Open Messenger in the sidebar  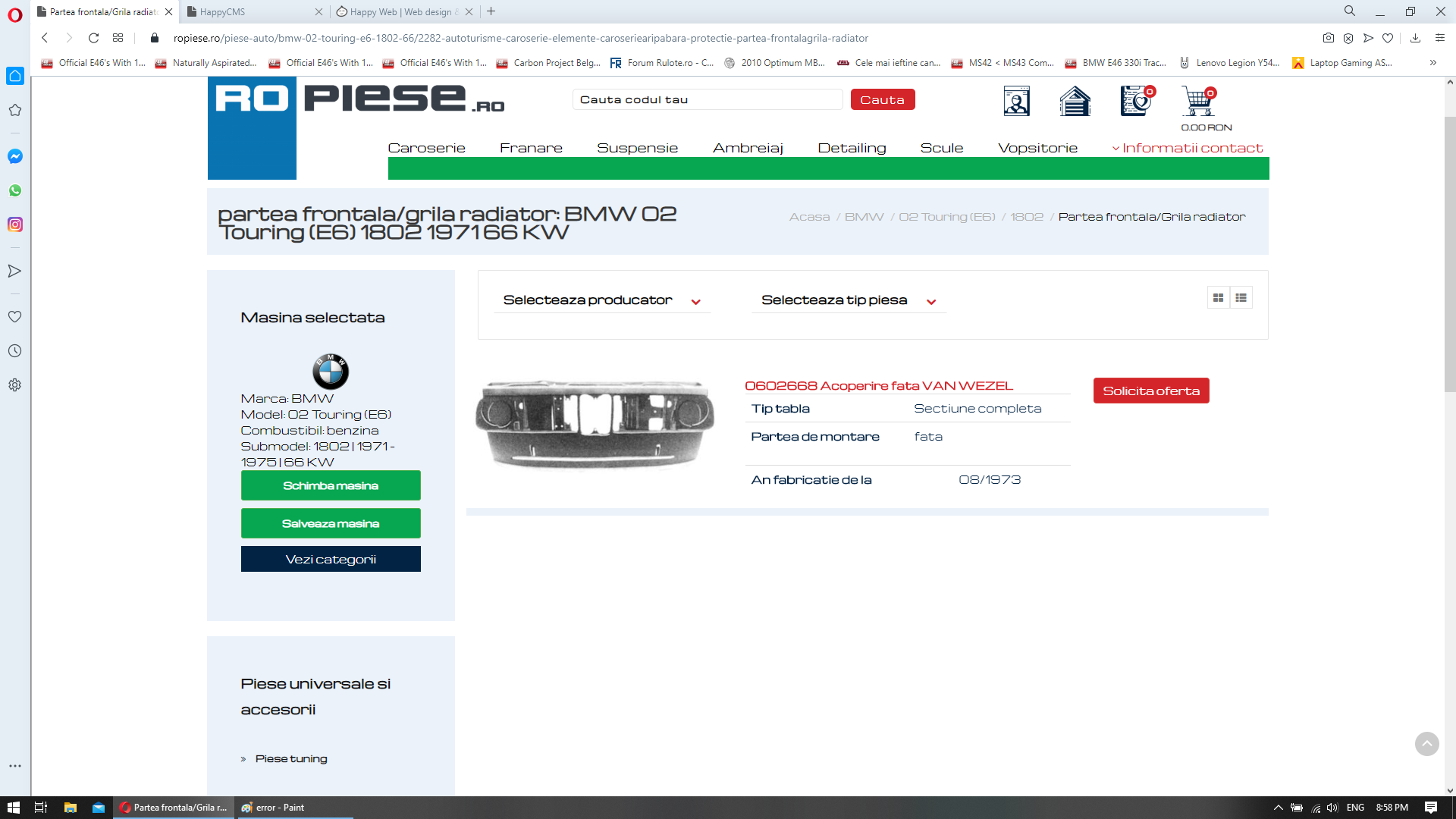[14, 156]
